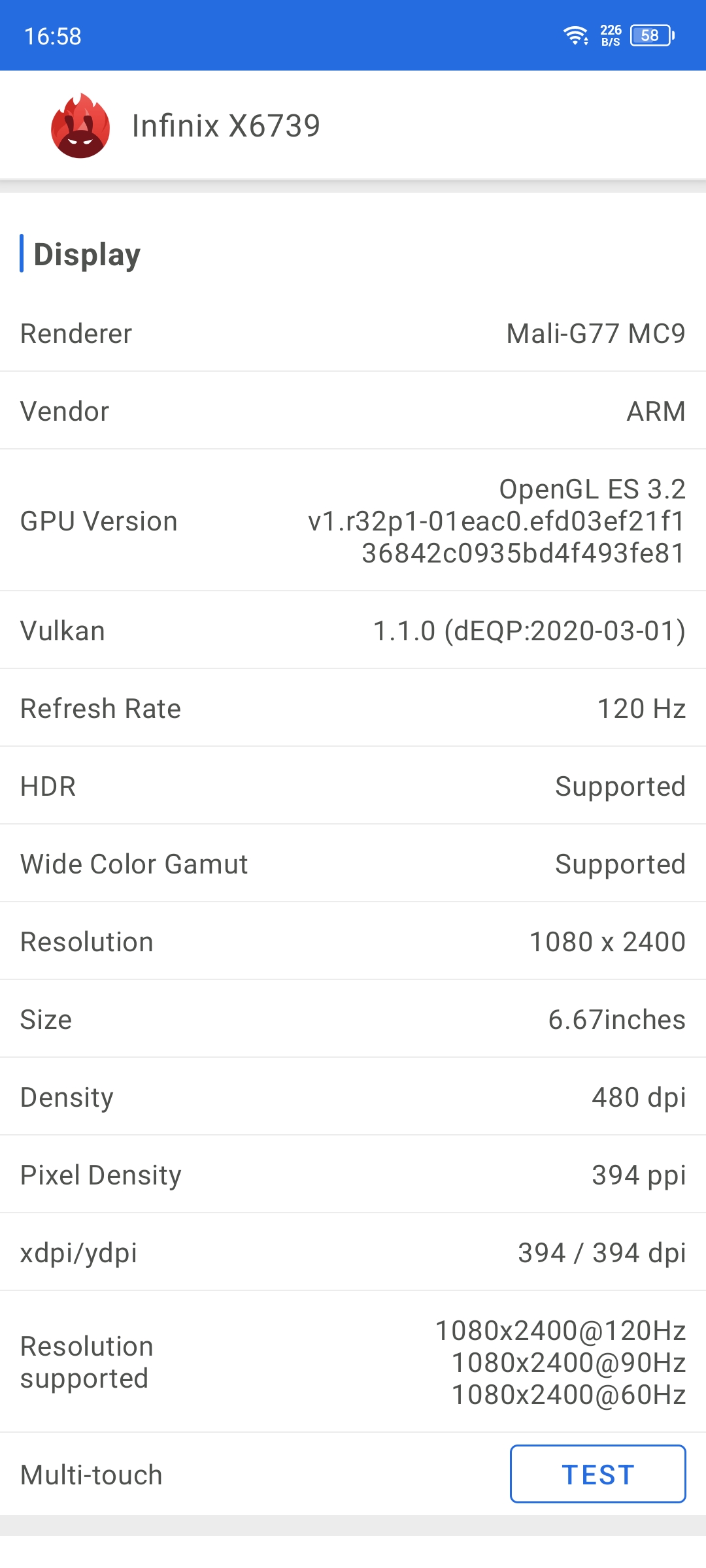Tap the Pixel Density 394 ppi row
The width and height of the screenshot is (706, 1568).
[x=353, y=1175]
